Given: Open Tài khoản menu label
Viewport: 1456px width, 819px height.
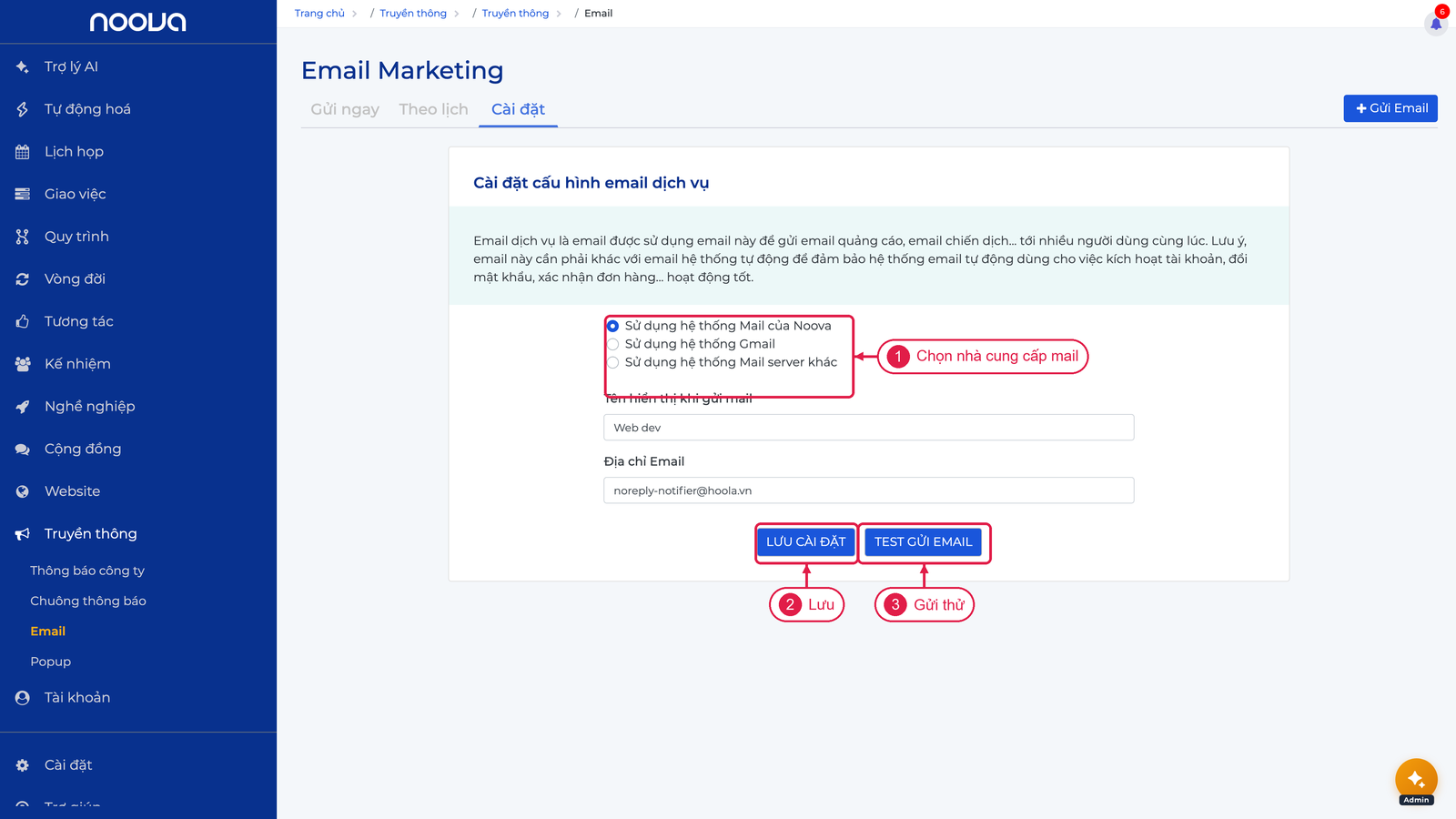Looking at the screenshot, I should point(77,698).
